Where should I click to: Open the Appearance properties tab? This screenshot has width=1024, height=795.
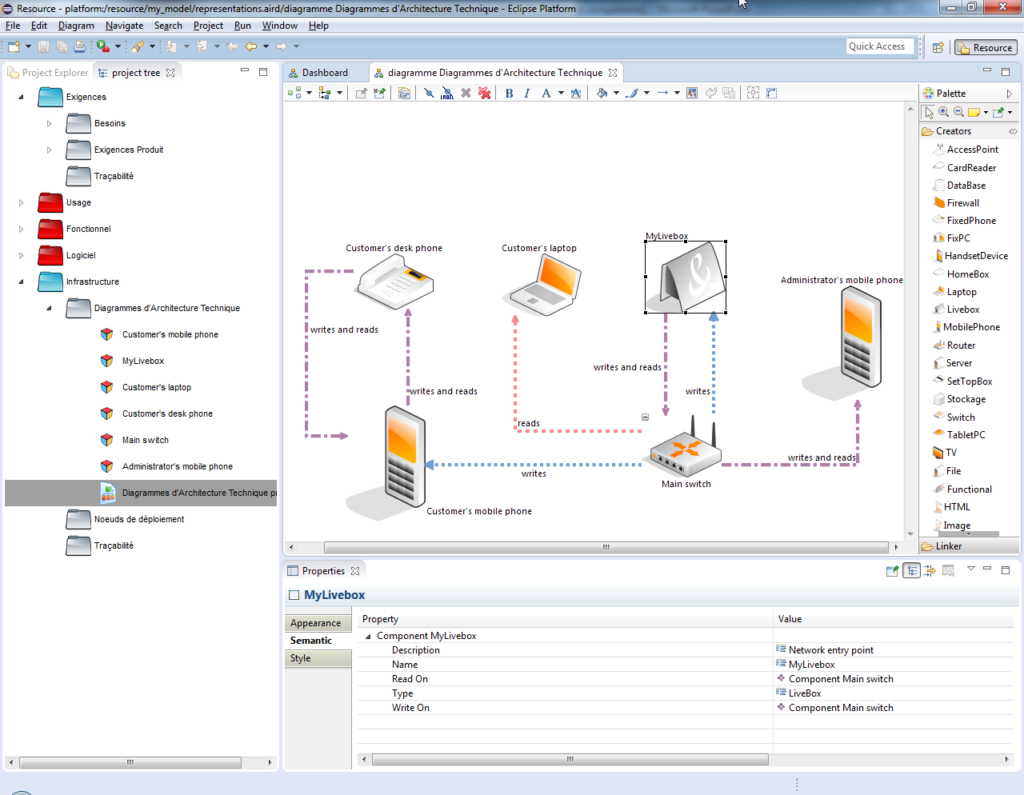(316, 623)
